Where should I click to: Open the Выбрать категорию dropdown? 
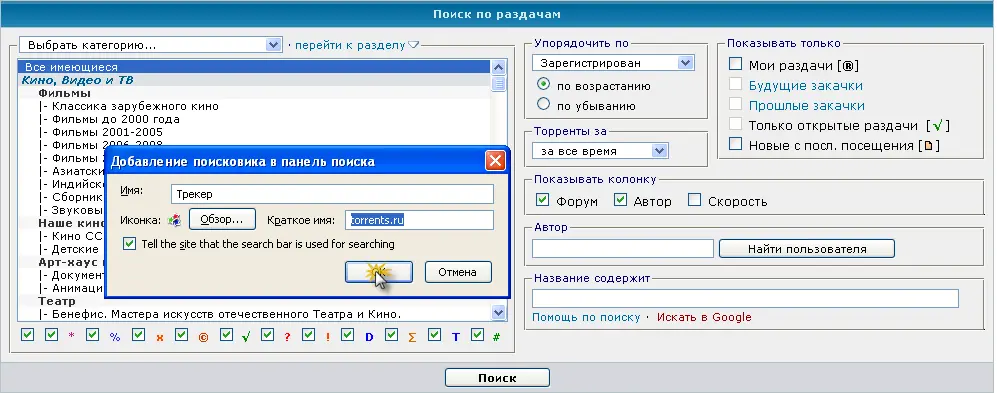coord(151,45)
